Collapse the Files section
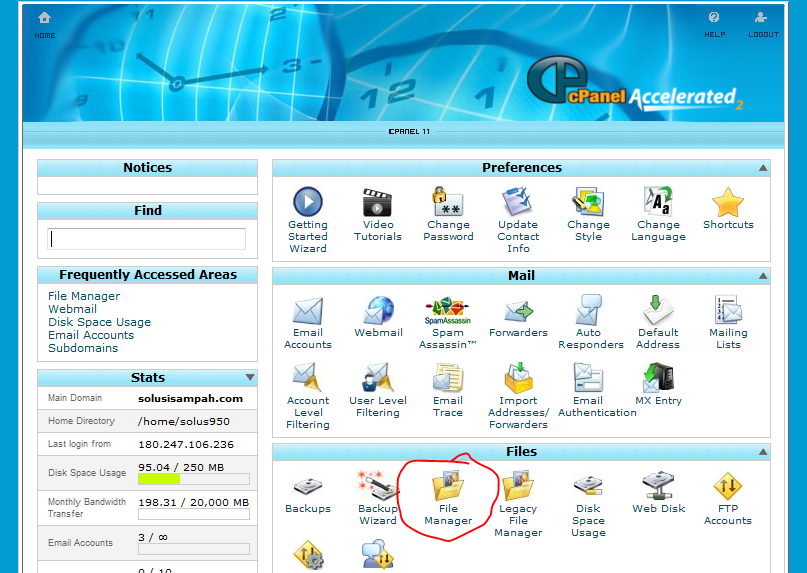The width and height of the screenshot is (807, 573). point(763,452)
